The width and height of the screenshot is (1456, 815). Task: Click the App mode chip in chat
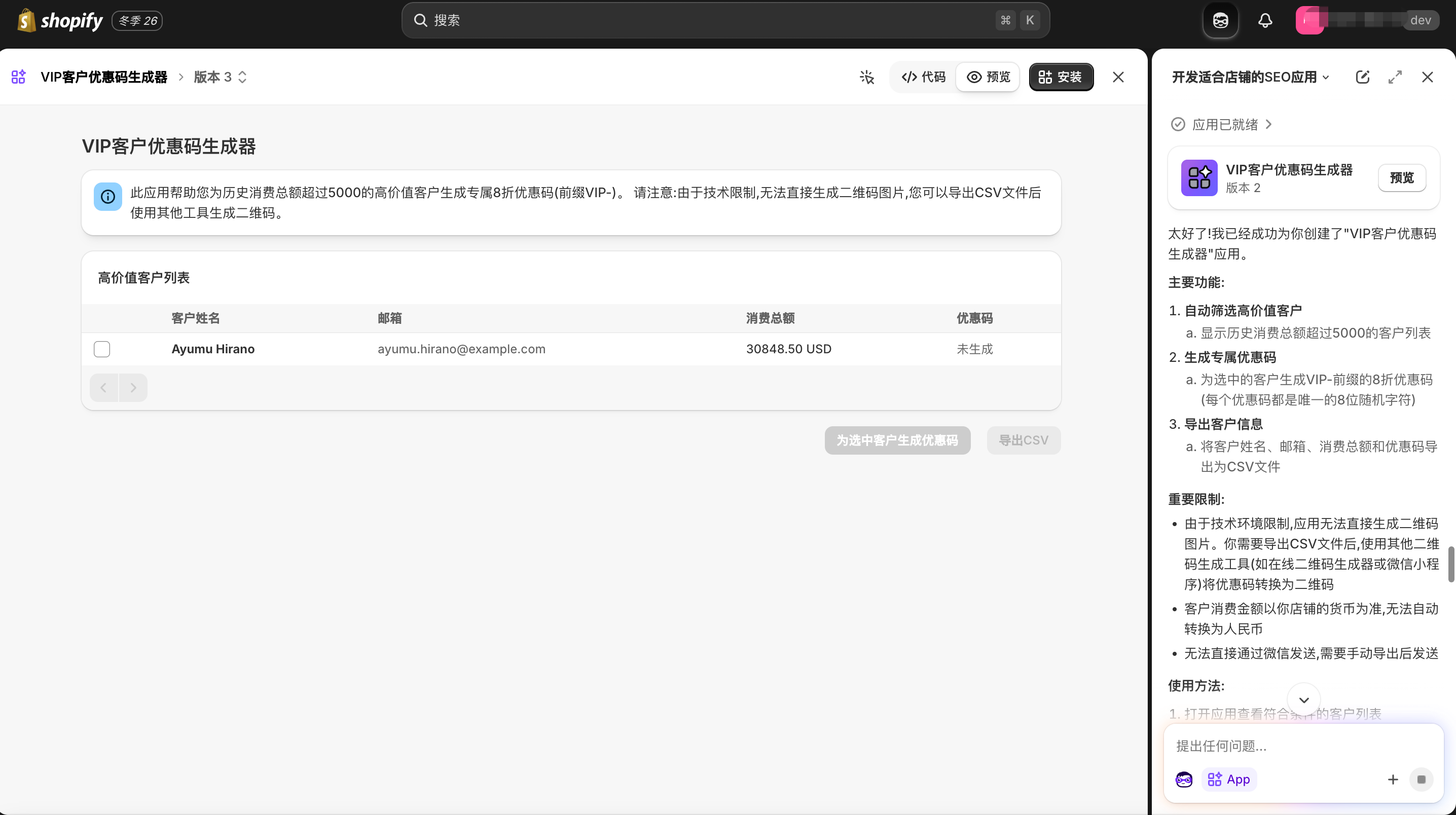click(x=1229, y=780)
